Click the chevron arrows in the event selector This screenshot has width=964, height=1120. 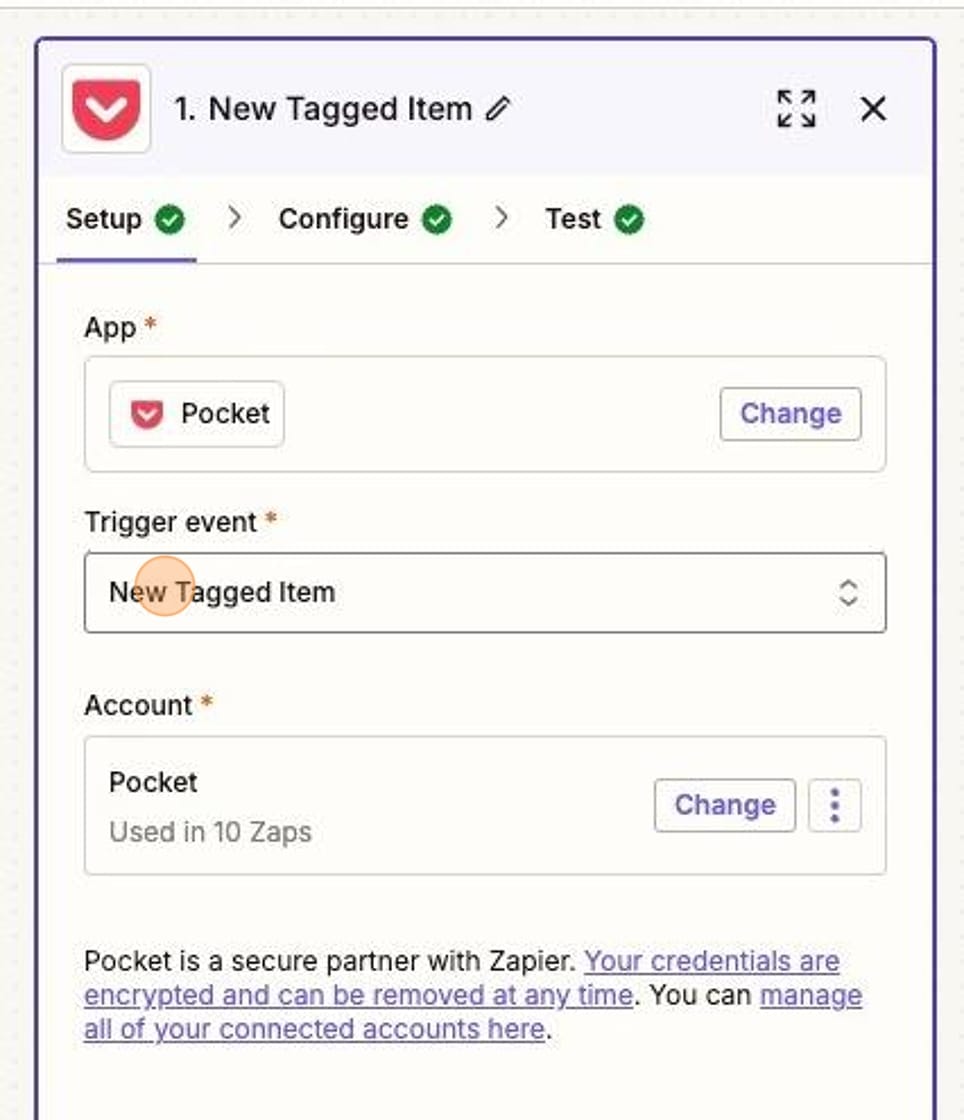point(846,592)
